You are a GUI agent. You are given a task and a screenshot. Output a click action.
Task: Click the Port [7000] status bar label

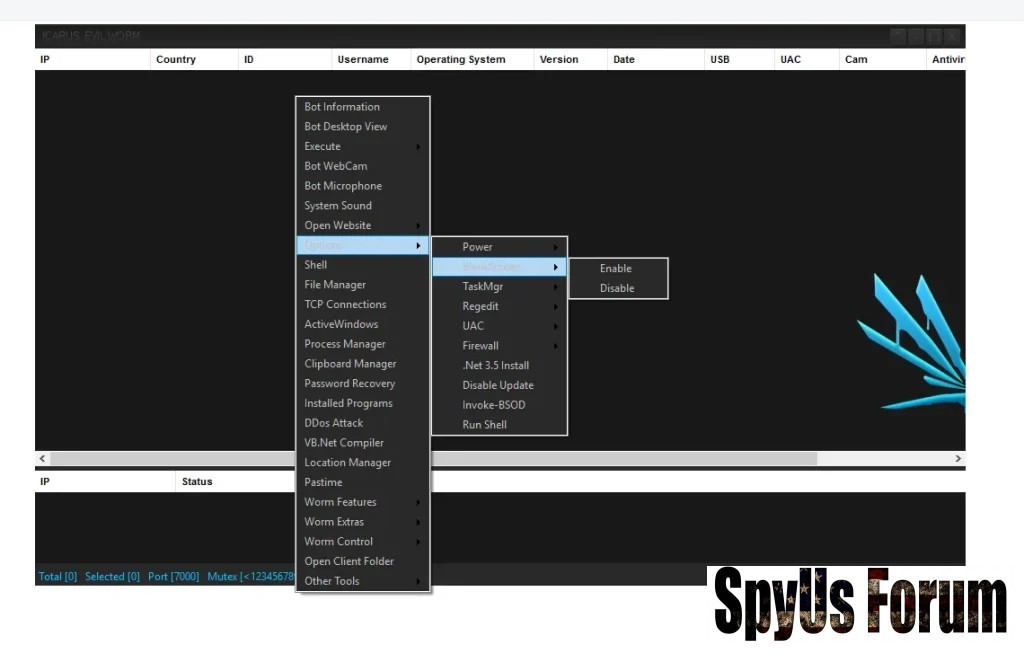(x=173, y=577)
